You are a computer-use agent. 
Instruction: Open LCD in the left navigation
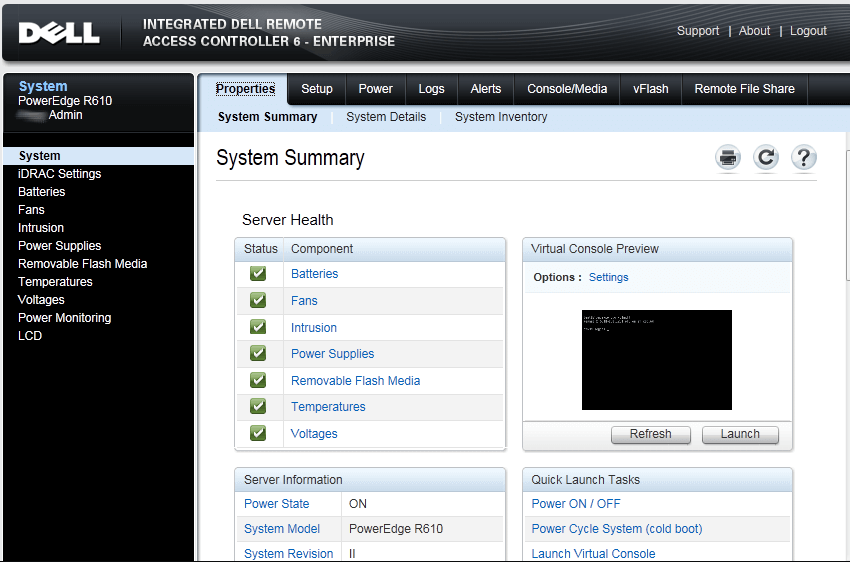(x=30, y=335)
